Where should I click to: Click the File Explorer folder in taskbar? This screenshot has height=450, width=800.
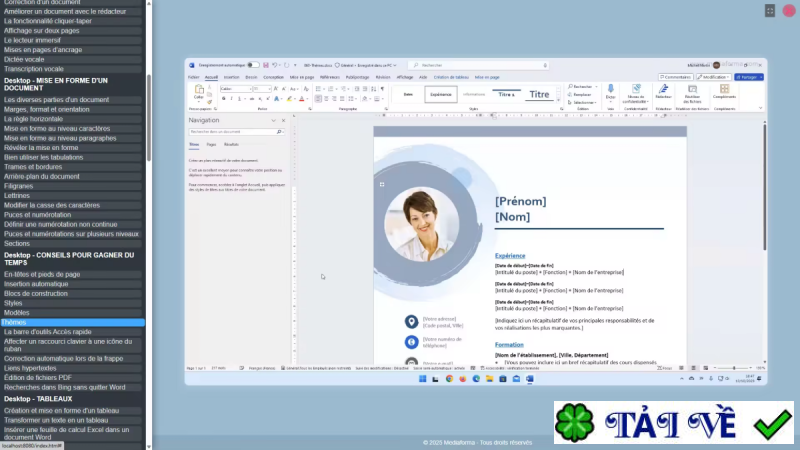pyautogui.click(x=489, y=379)
